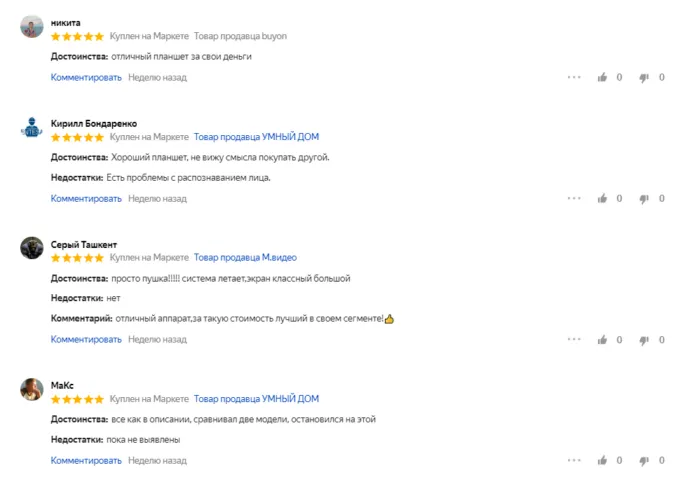
Task: Click Комментировать under МаКс's review
Action: [x=86, y=460]
